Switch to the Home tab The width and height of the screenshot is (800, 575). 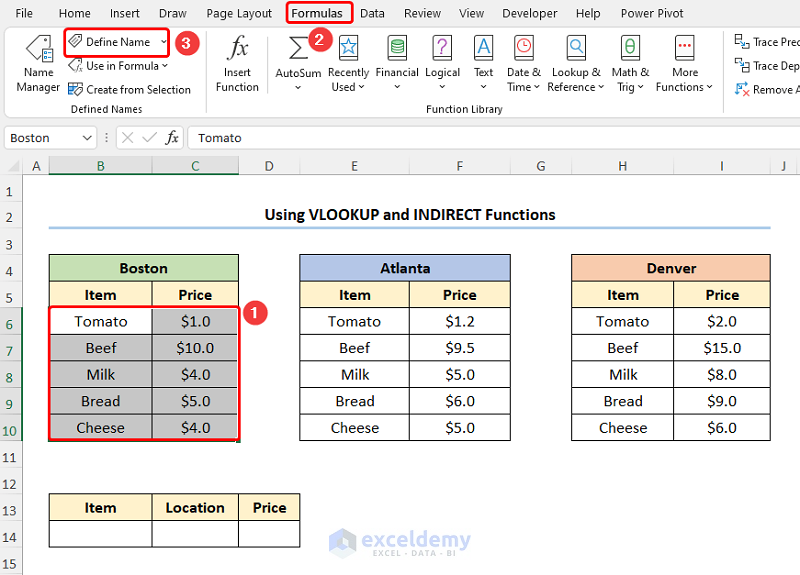pyautogui.click(x=74, y=13)
